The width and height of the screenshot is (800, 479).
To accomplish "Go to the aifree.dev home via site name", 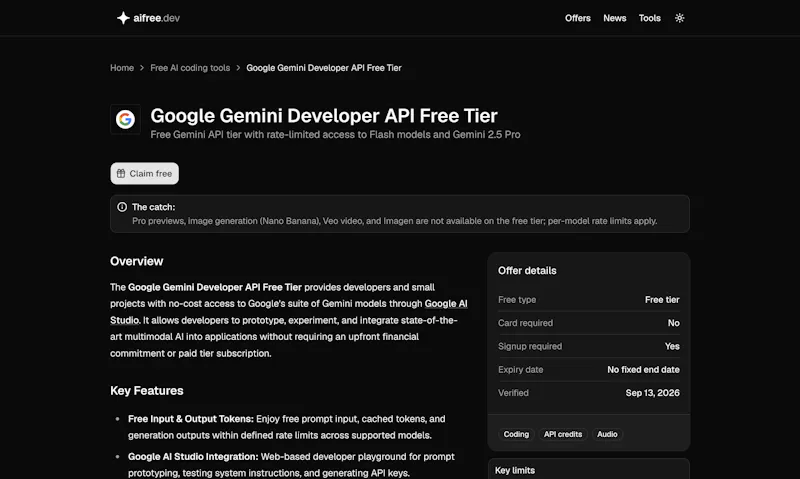I will pyautogui.click(x=157, y=18).
